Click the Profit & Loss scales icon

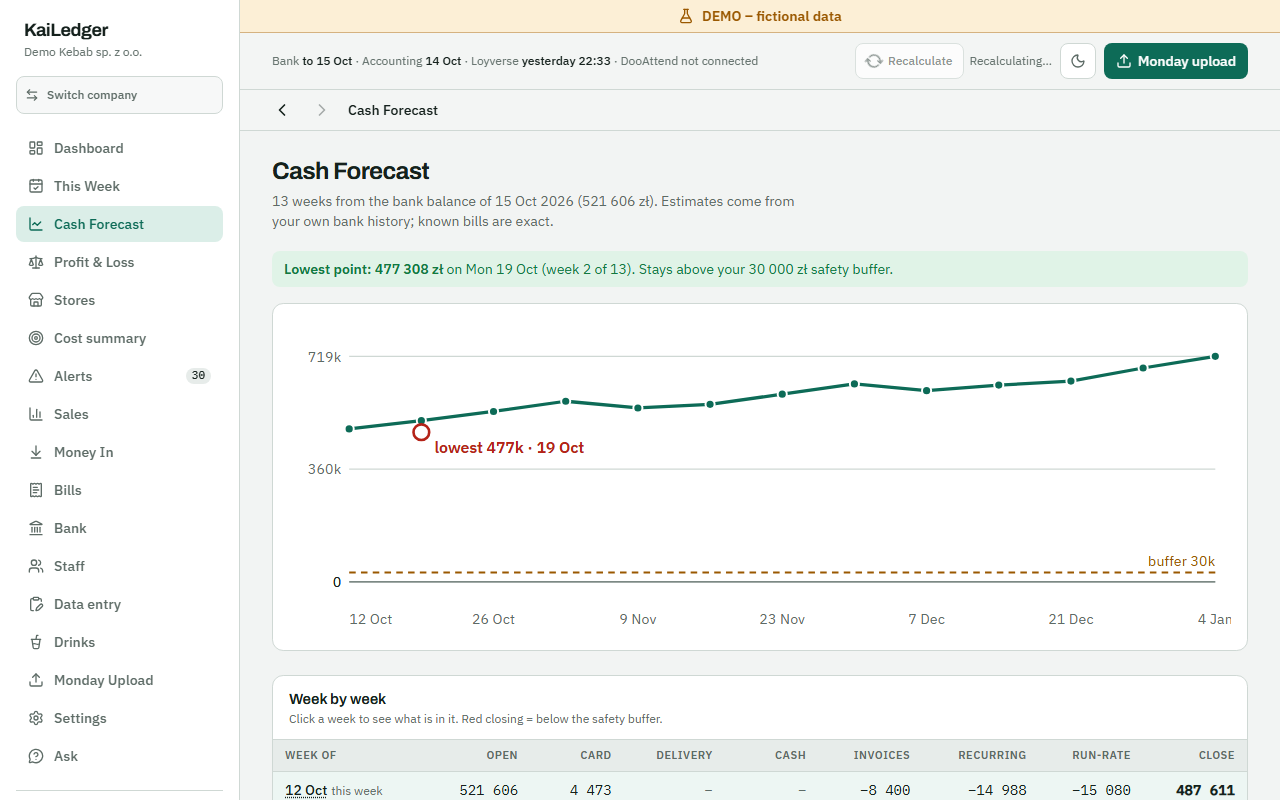point(36,262)
